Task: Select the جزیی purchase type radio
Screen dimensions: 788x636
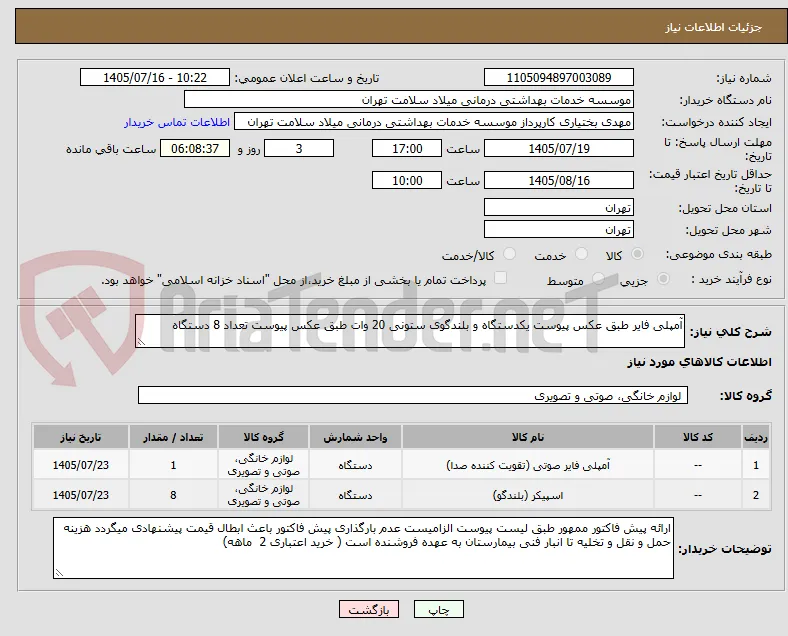Action: pyautogui.click(x=663, y=279)
